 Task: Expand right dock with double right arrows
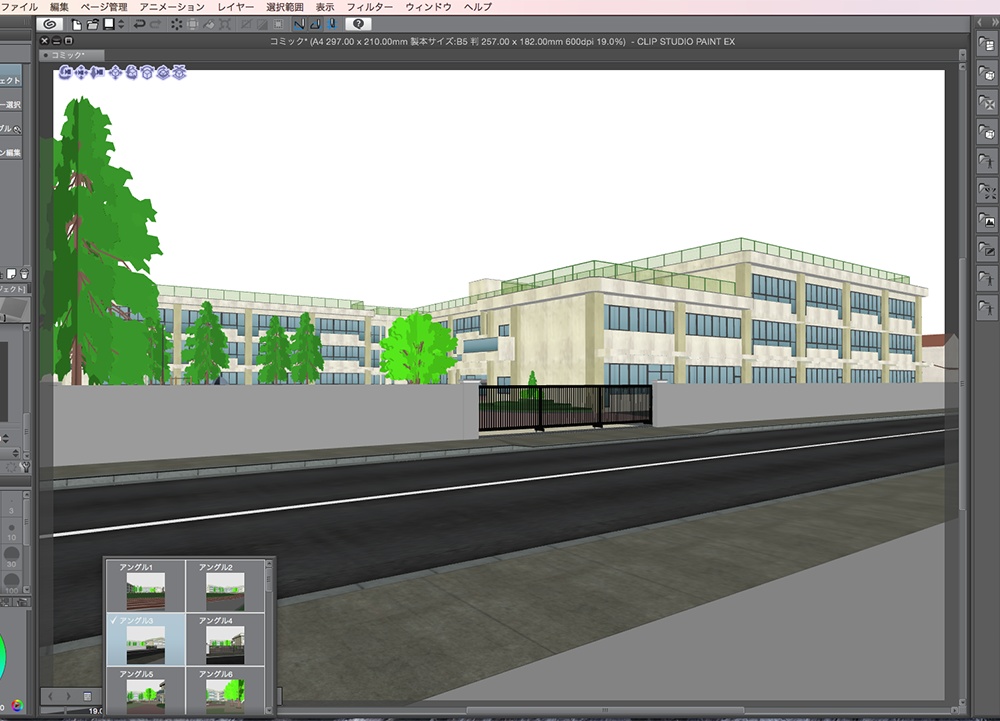[x=994, y=22]
